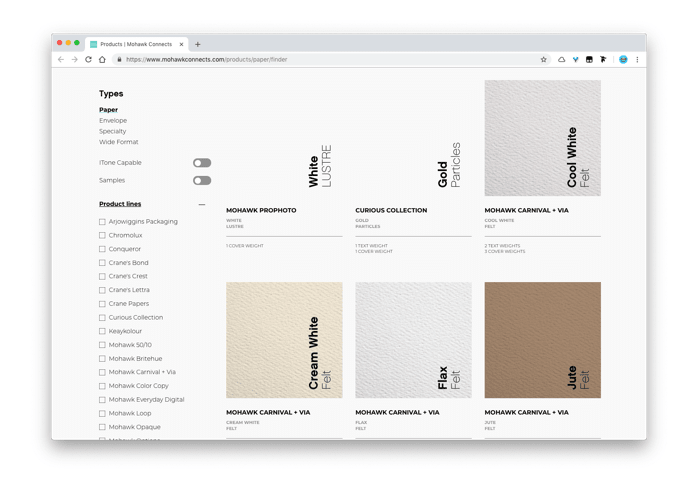Open the Mohawk Prophoto product link
This screenshot has width=696, height=488.
coord(261,211)
